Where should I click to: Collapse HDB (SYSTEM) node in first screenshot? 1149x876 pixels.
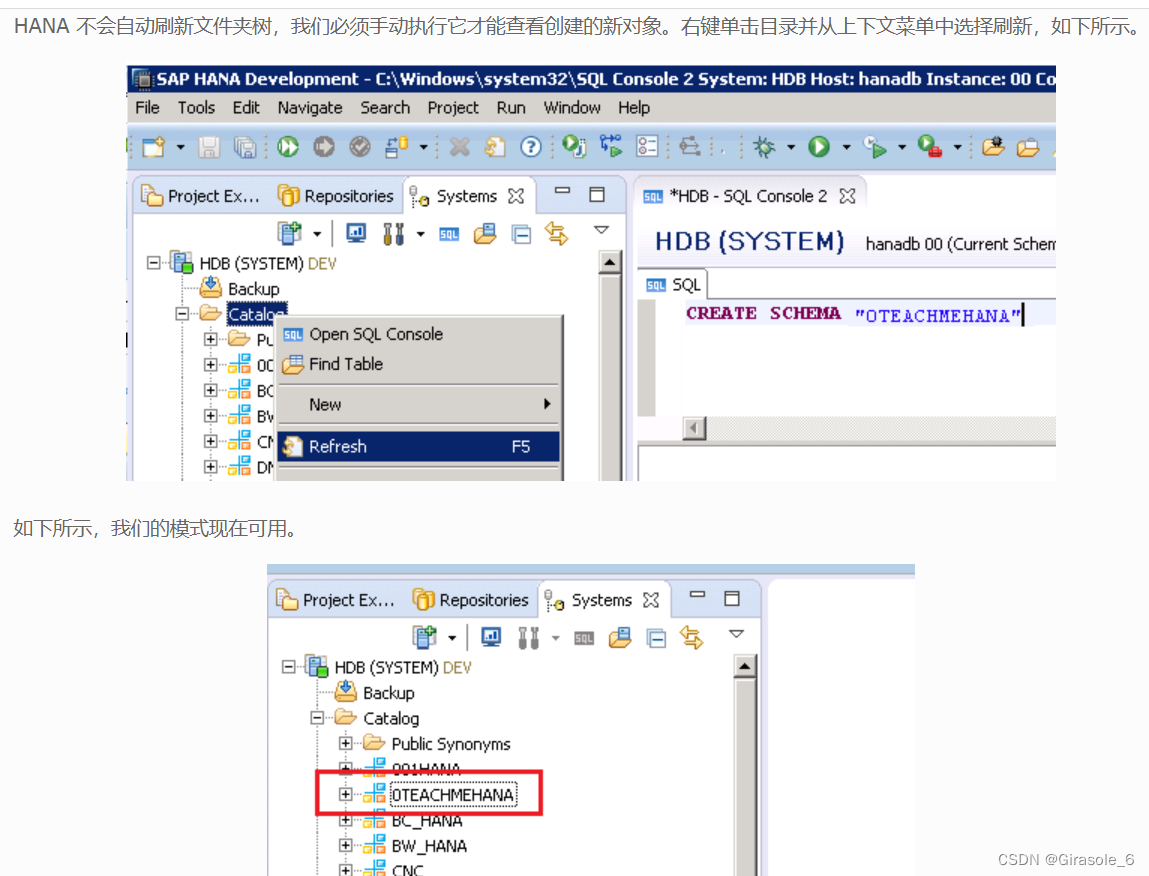[153, 262]
